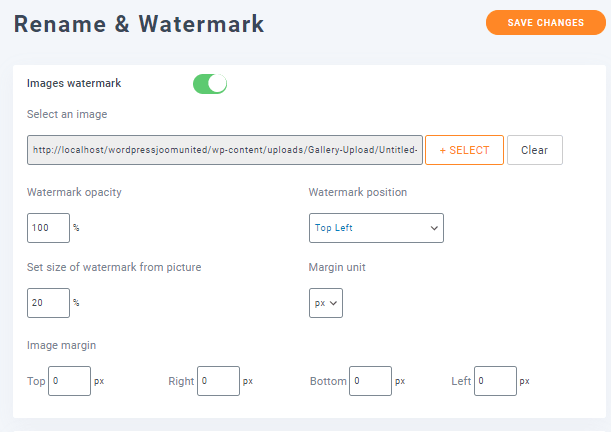Screen dimensions: 611x432
Task: Select the Top margin input box
Action: (x=69, y=381)
